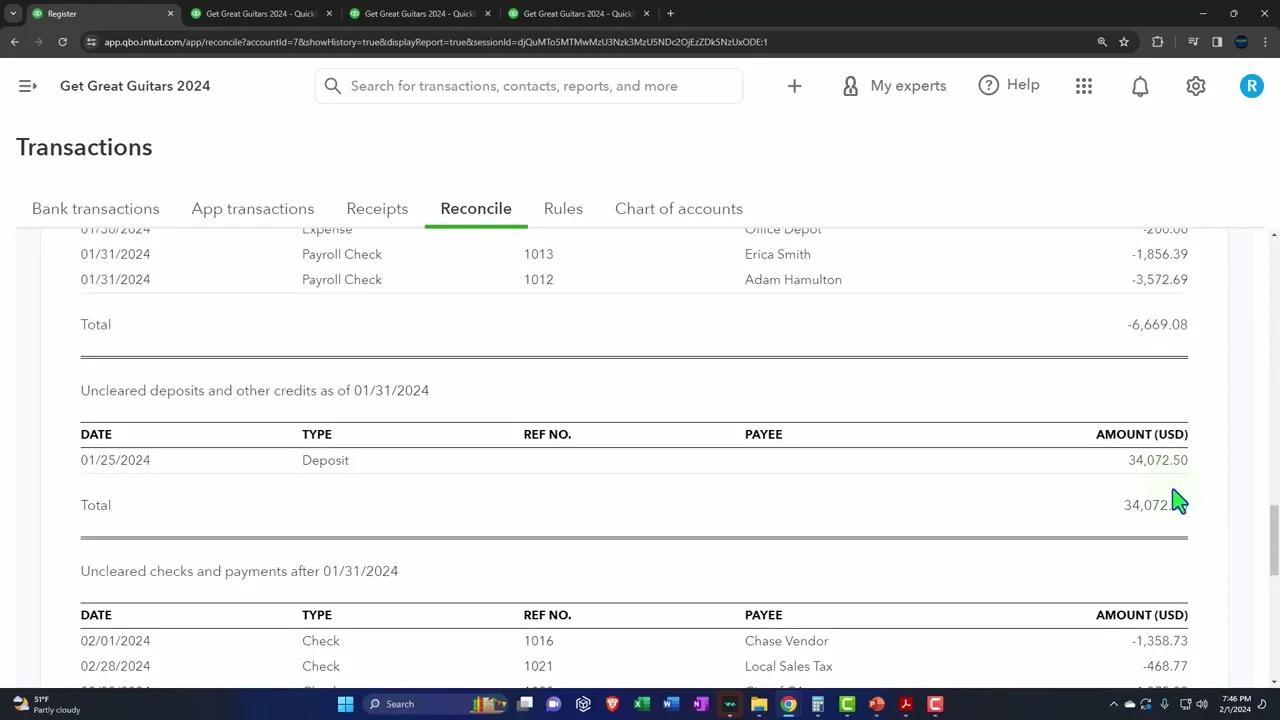The image size is (1280, 720).
Task: Open PowerPoint from the taskbar
Action: click(876, 704)
